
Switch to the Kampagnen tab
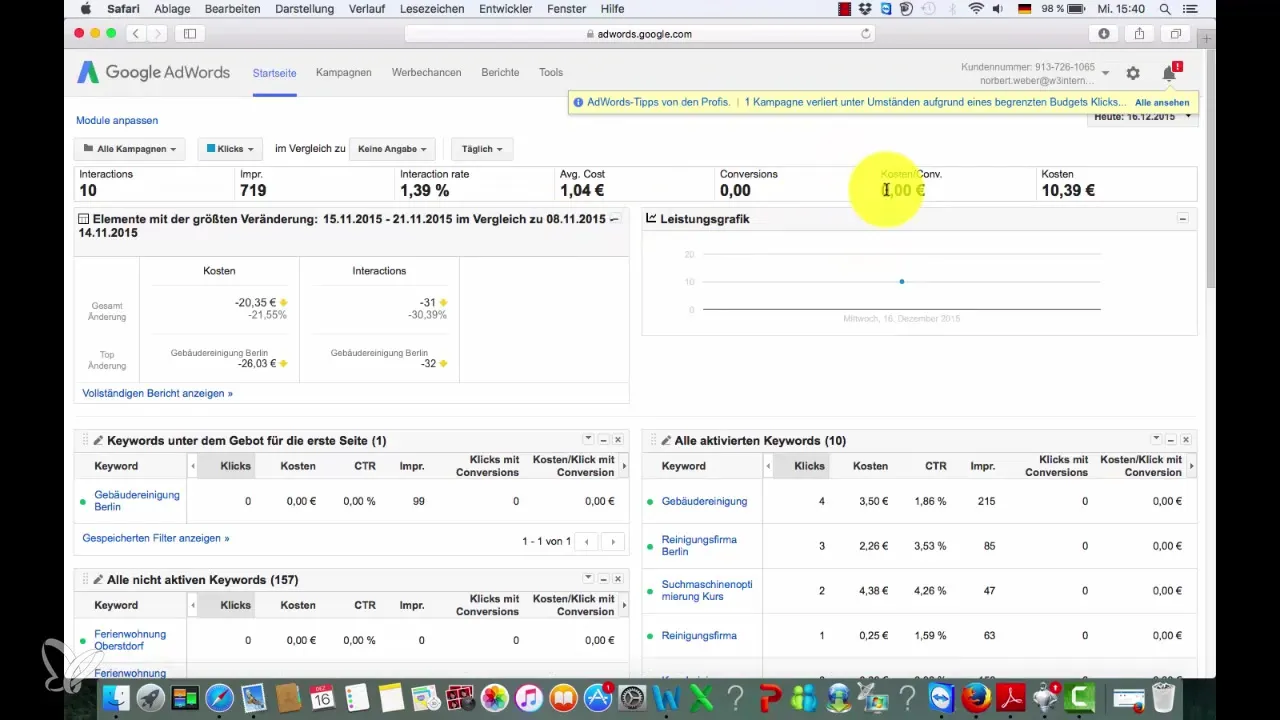[344, 72]
